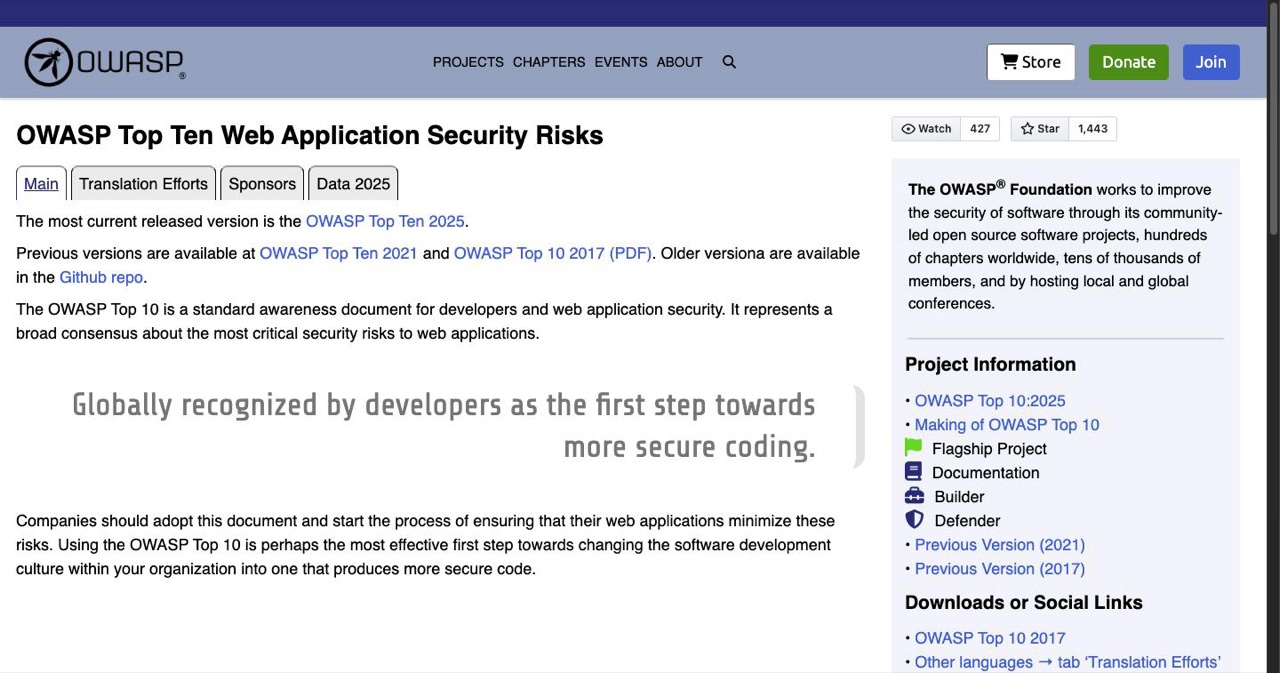Click the green Donate button
1280x673 pixels.
point(1129,62)
